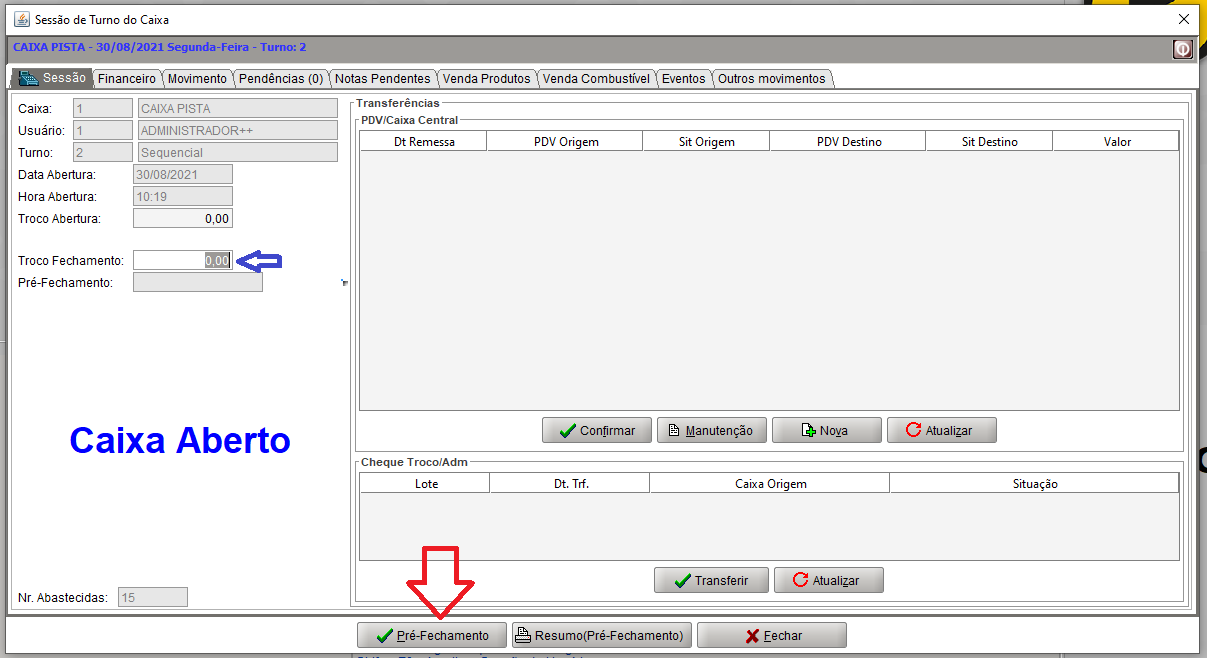1207x658 pixels.
Task: Sort by the Dt Remessa column header
Action: click(423, 142)
